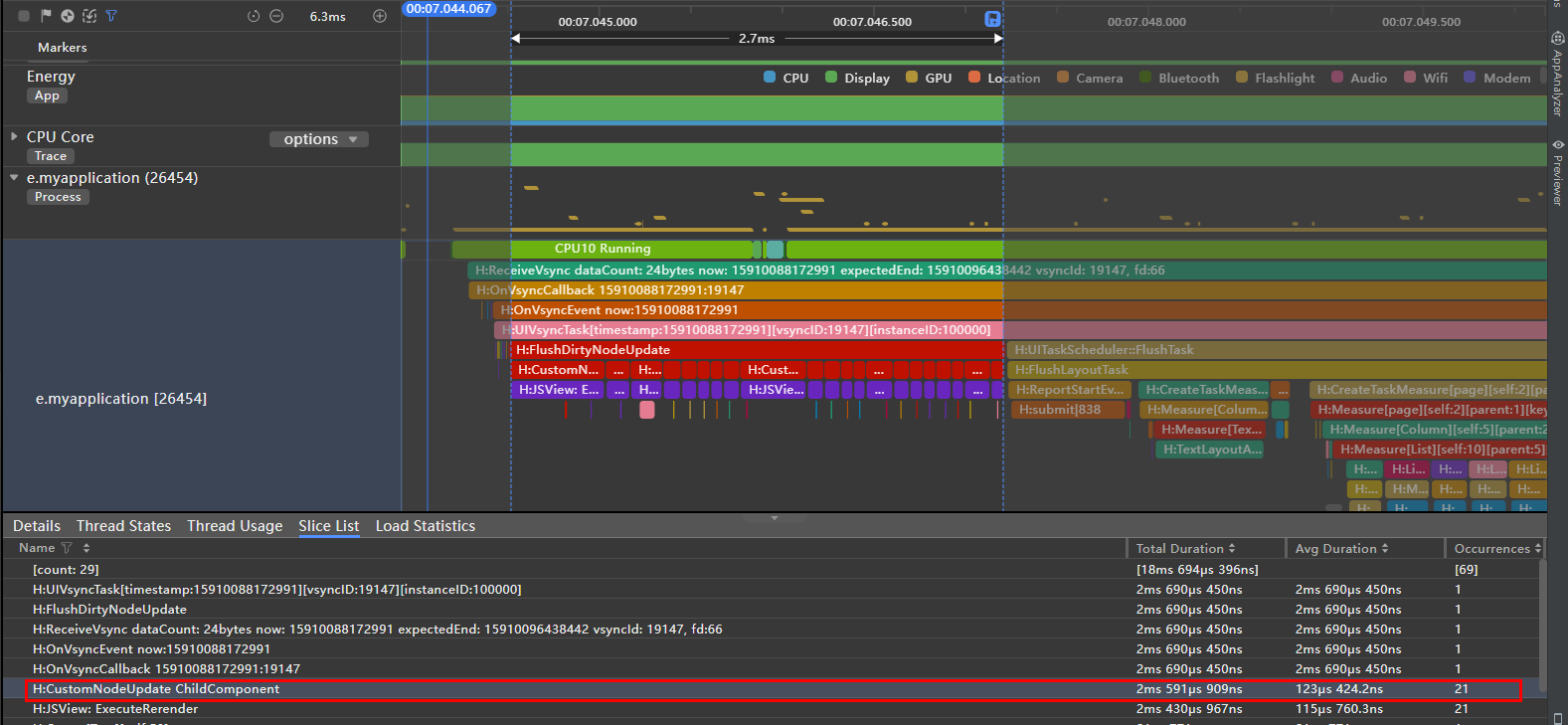
Task: Click the Trace tag under CPU Core
Action: coord(51,156)
